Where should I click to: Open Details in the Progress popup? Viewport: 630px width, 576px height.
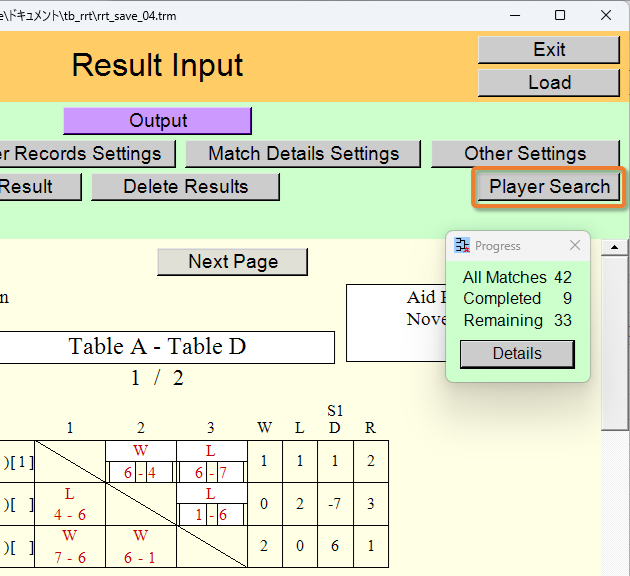point(517,354)
